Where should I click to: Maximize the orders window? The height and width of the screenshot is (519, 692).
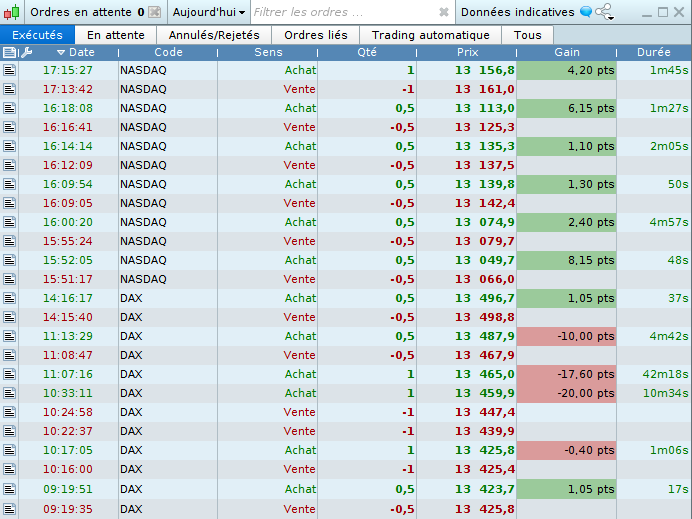pos(662,12)
